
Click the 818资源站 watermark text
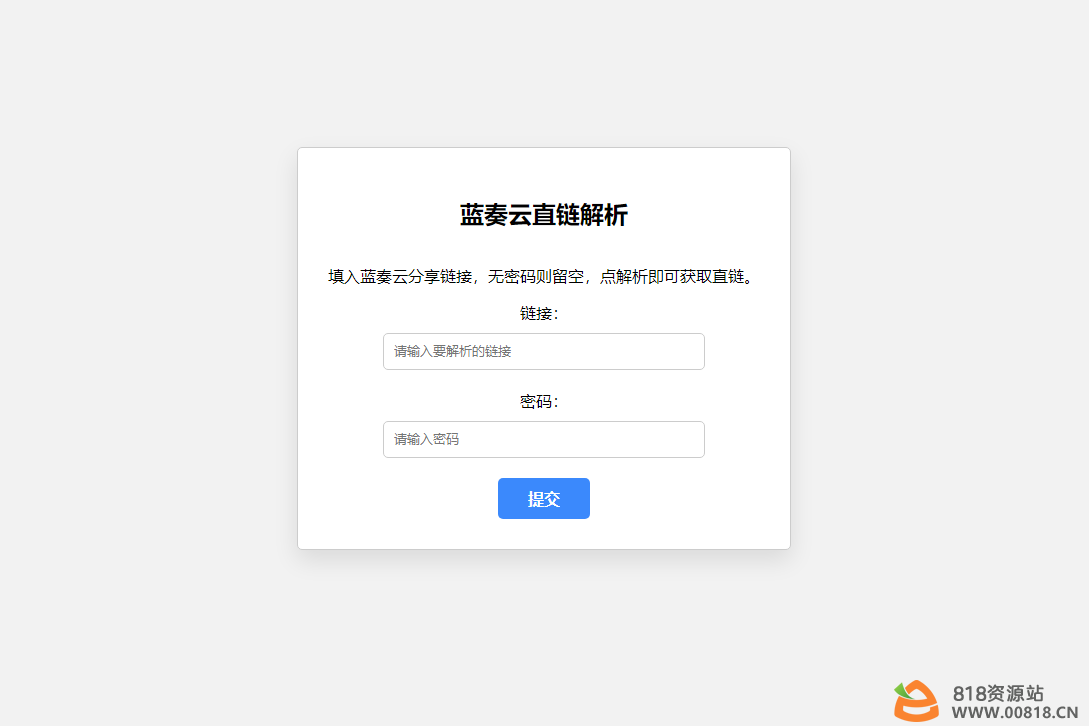[998, 693]
